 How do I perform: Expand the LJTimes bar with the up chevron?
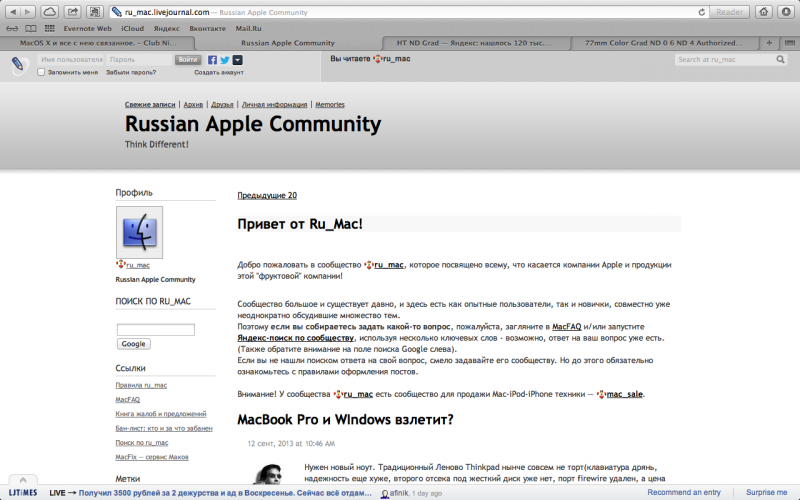[x=22, y=480]
